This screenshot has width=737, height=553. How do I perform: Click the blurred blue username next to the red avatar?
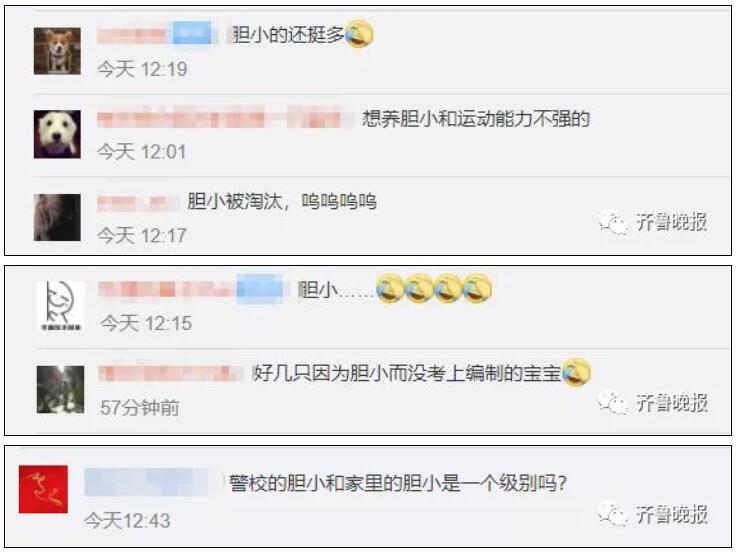(147, 482)
